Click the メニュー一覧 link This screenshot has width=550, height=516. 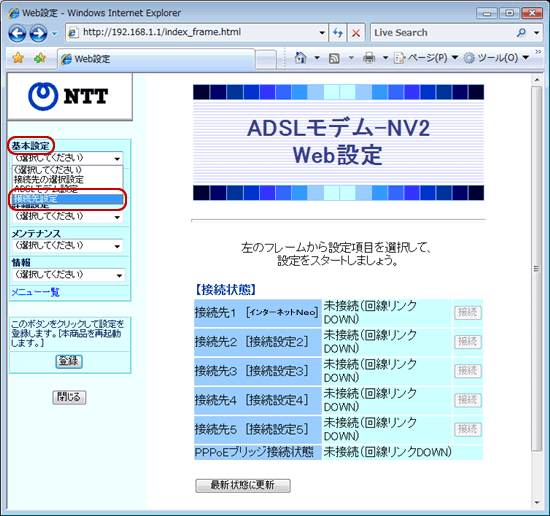tap(35, 292)
